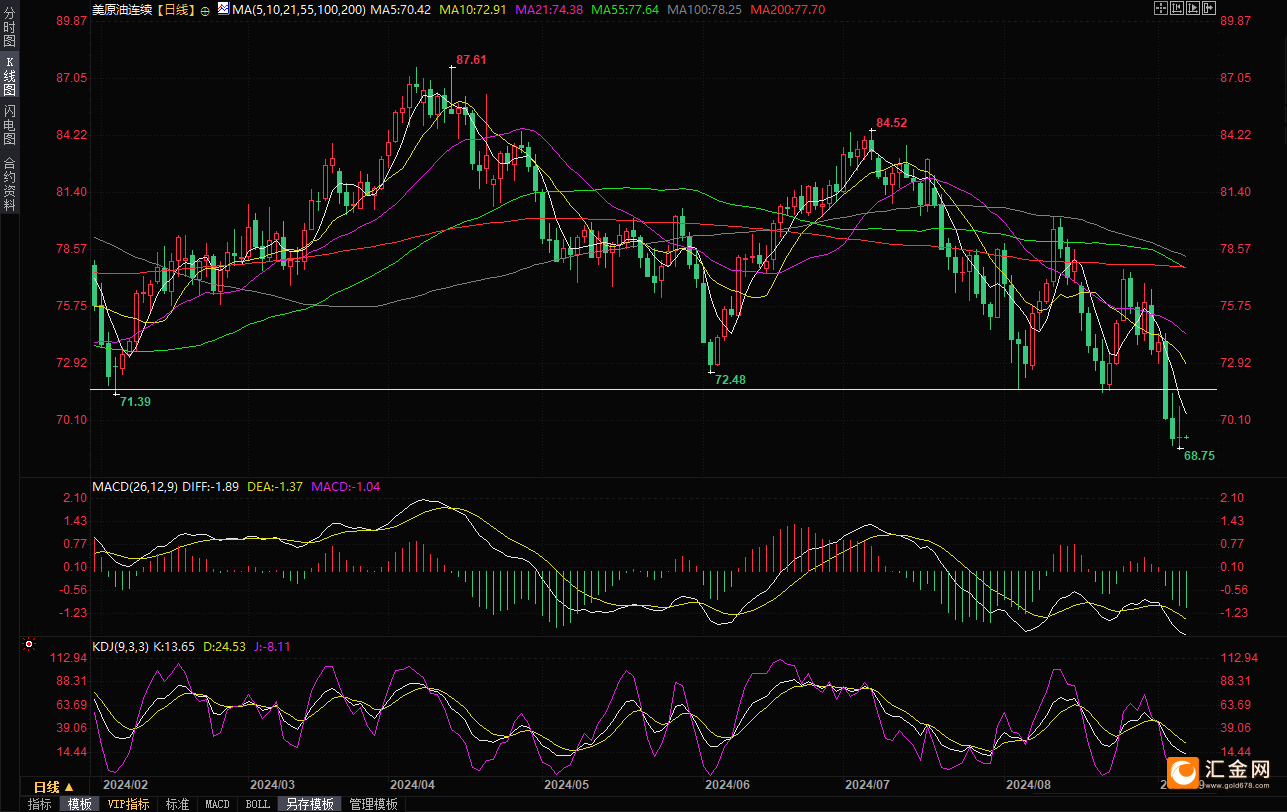
Task: Click the chart icon with left-pointing arrow
Action: point(1177,8)
